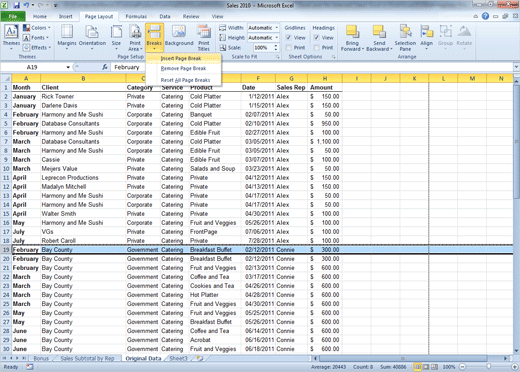
Task: Switch to the Bonus sheet tab
Action: pyautogui.click(x=41, y=358)
